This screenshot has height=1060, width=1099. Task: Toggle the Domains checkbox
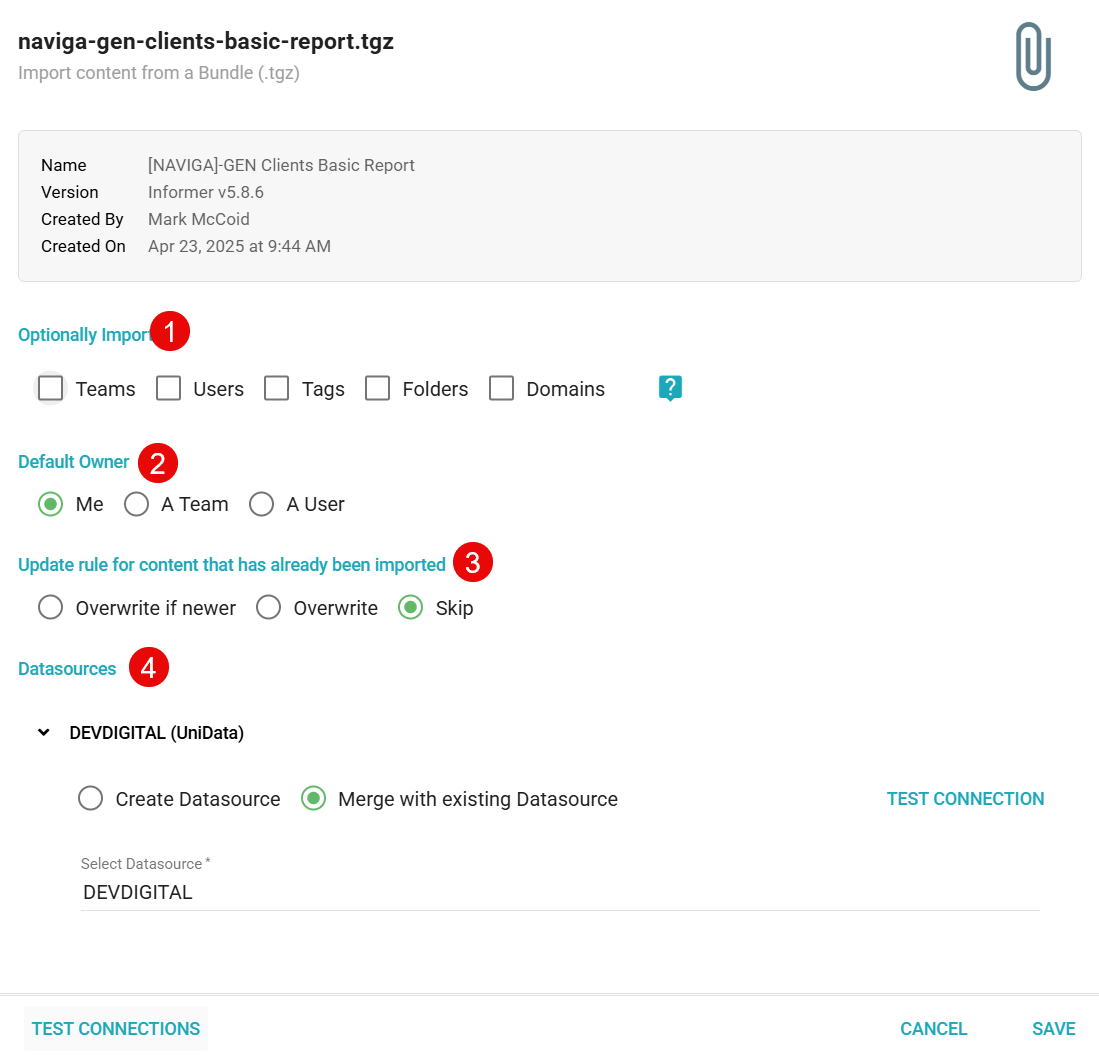pos(501,388)
